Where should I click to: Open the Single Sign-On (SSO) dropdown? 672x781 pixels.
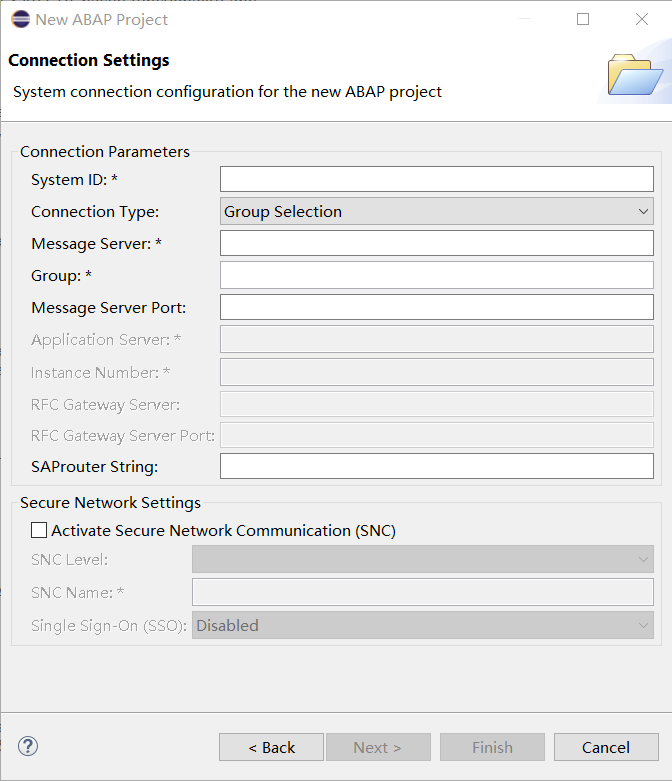[422, 626]
